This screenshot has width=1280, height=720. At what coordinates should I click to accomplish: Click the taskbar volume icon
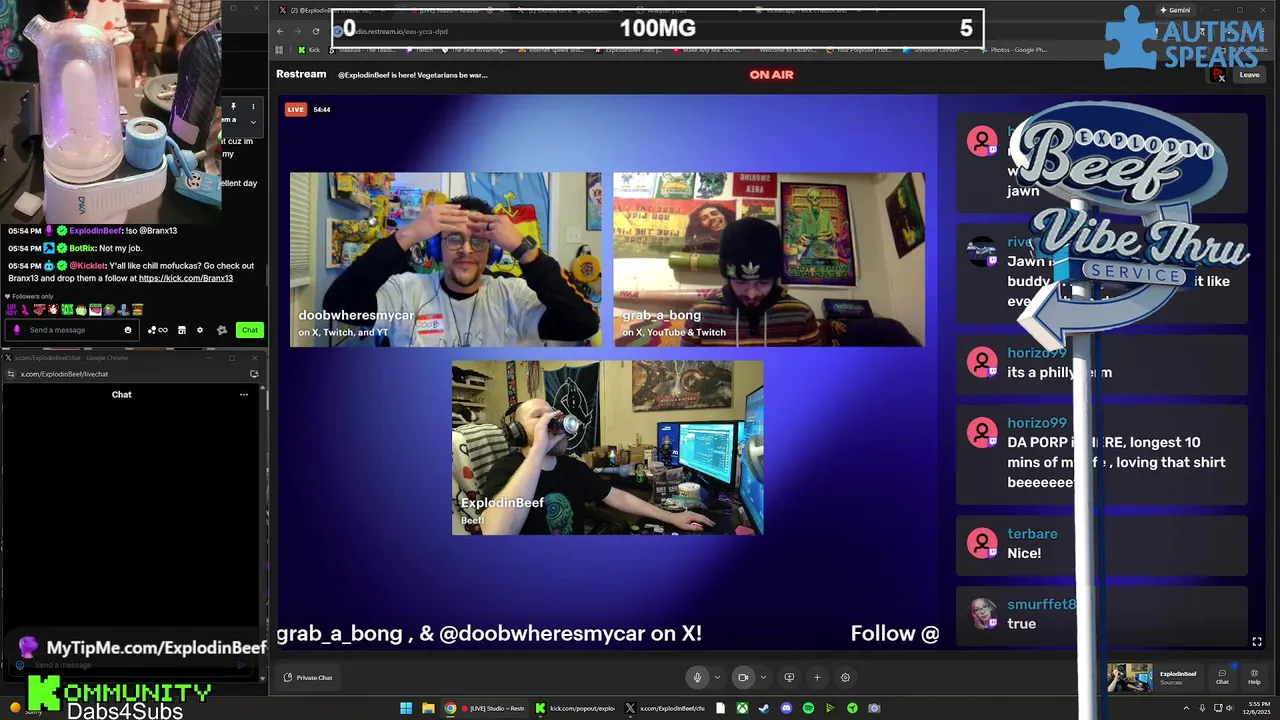click(x=1229, y=708)
